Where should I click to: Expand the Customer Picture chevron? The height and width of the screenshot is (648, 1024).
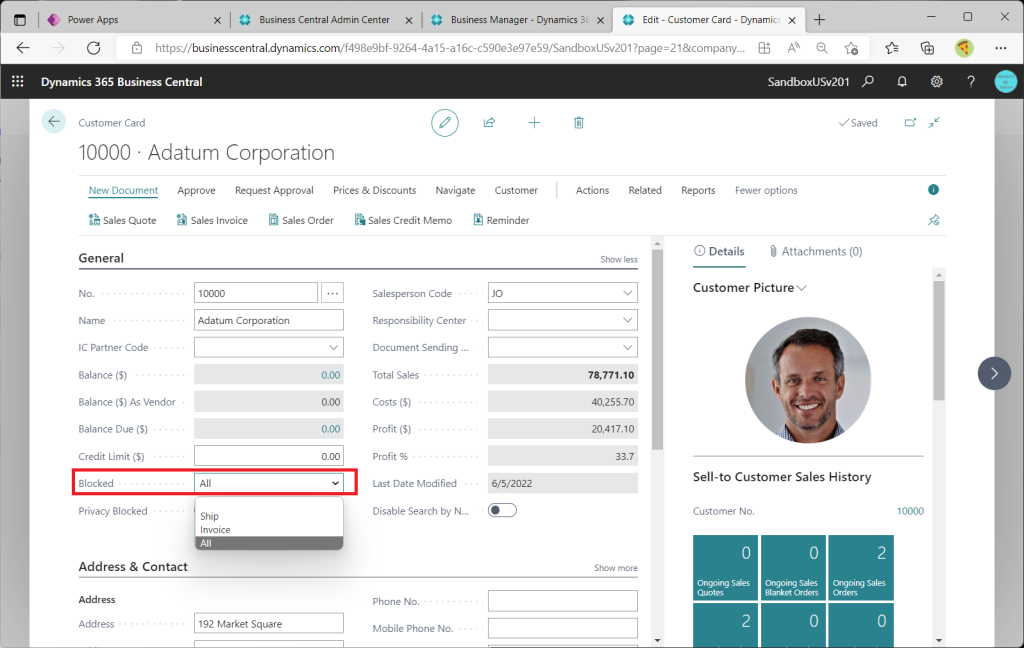click(802, 288)
